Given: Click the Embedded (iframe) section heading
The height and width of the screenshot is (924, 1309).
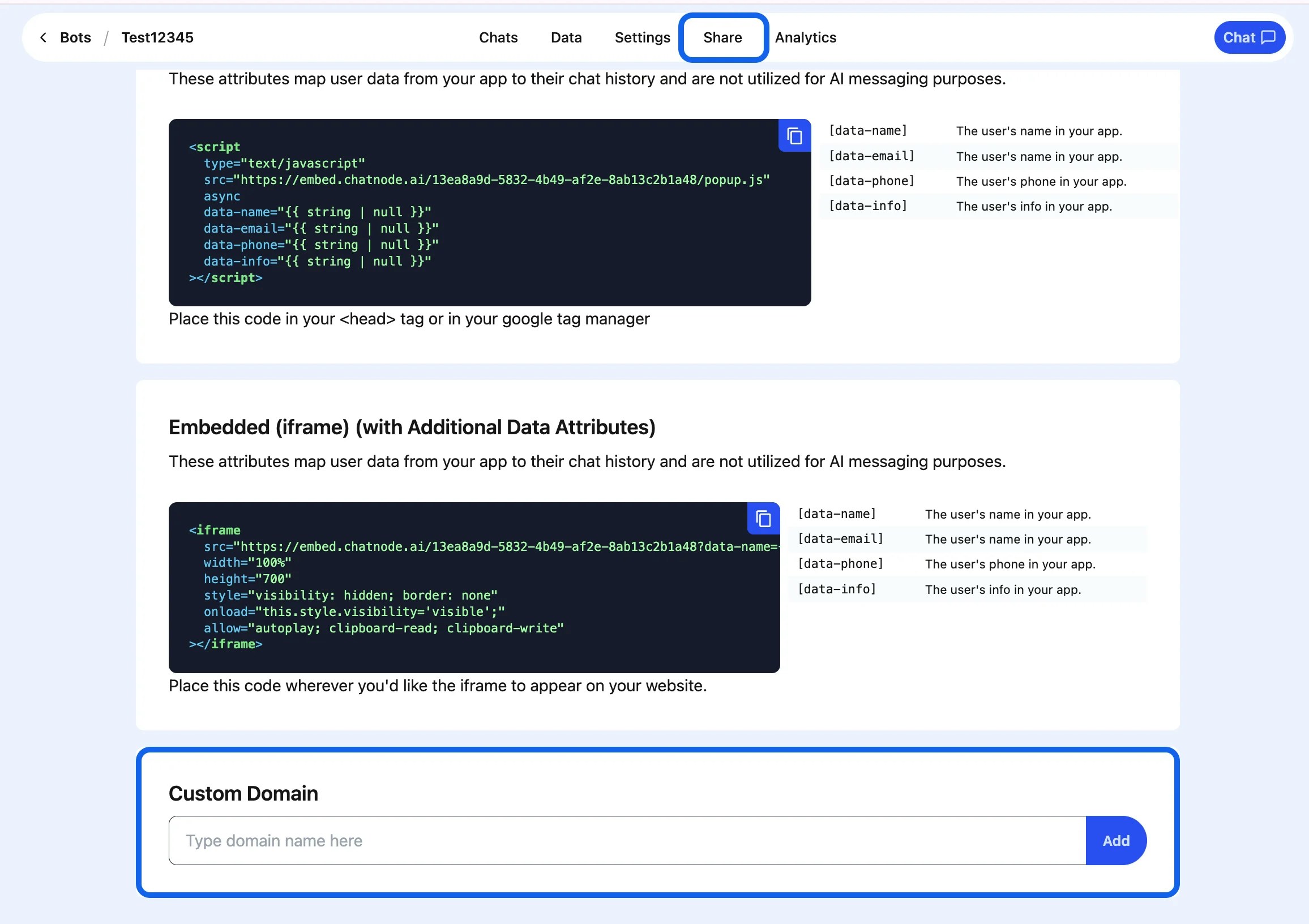Looking at the screenshot, I should click(412, 427).
